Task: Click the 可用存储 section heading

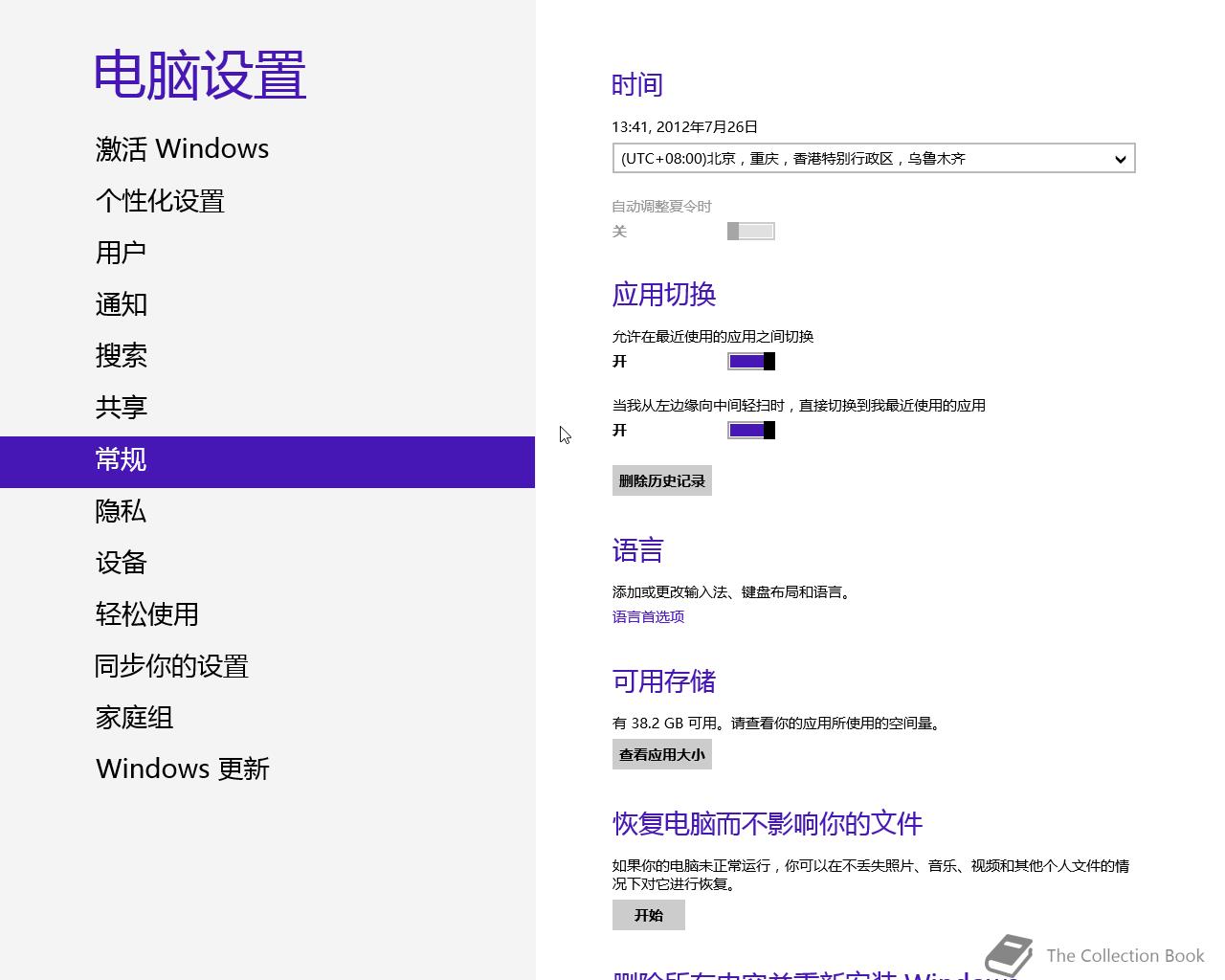Action: tap(664, 681)
